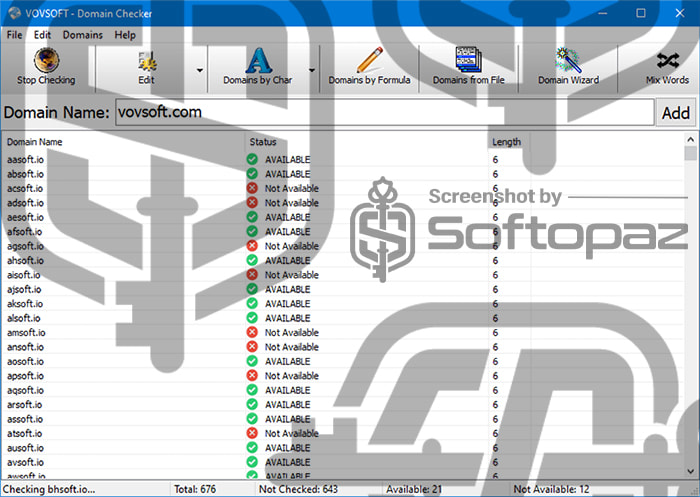This screenshot has width=700, height=497.
Task: Select the afsoft.io domain entry
Action: pyautogui.click(x=25, y=231)
